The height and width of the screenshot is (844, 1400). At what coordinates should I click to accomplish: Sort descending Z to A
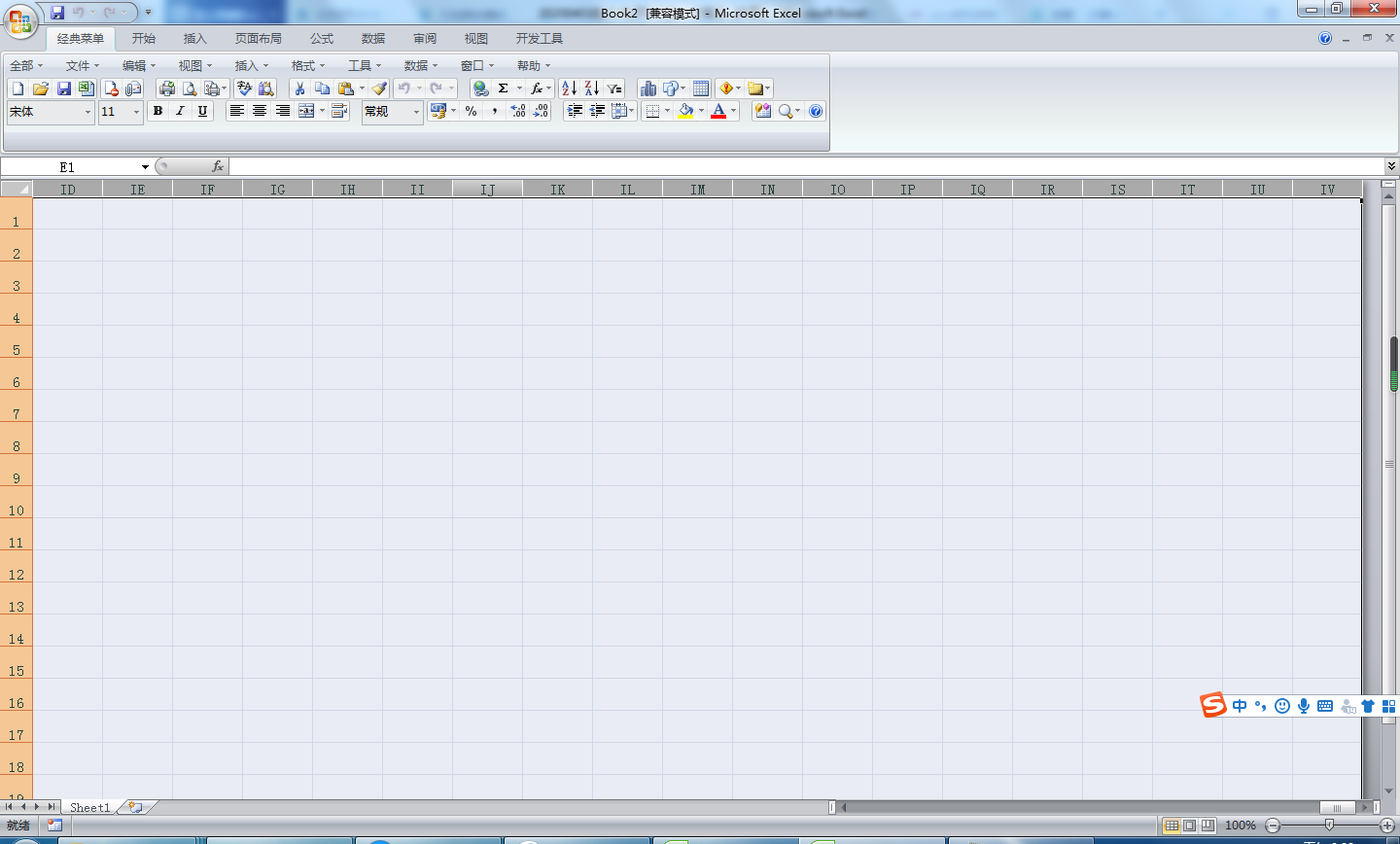point(591,88)
